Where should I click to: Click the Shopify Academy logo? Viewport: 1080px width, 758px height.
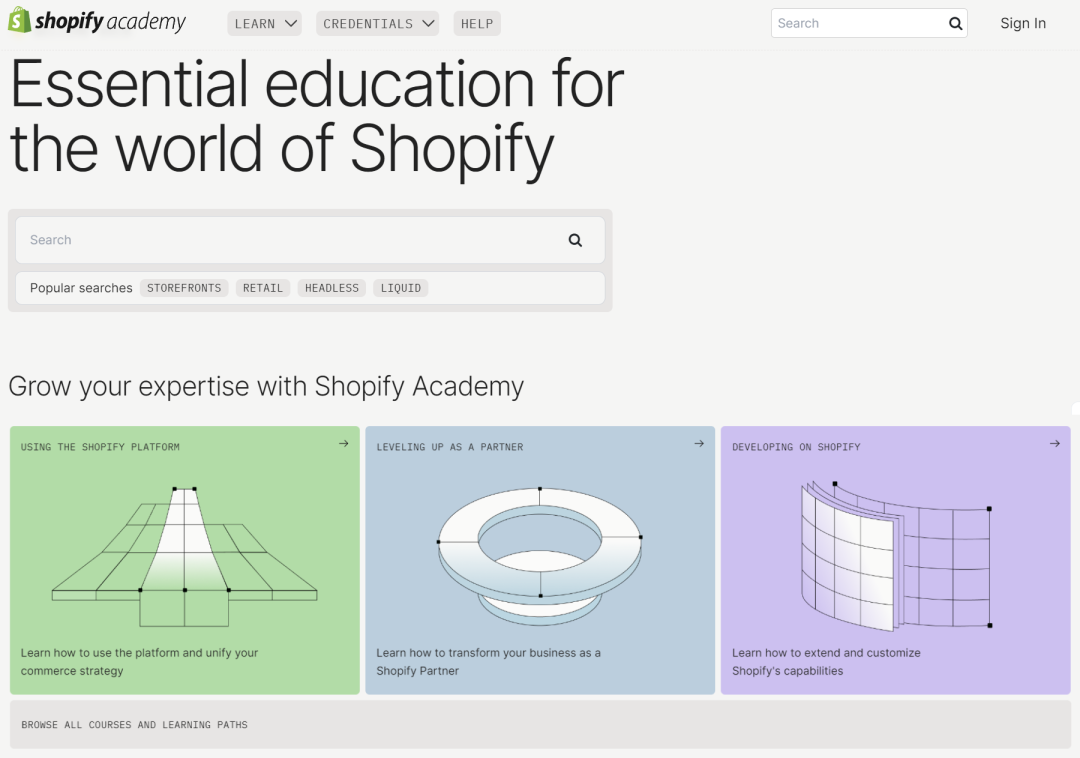click(97, 21)
